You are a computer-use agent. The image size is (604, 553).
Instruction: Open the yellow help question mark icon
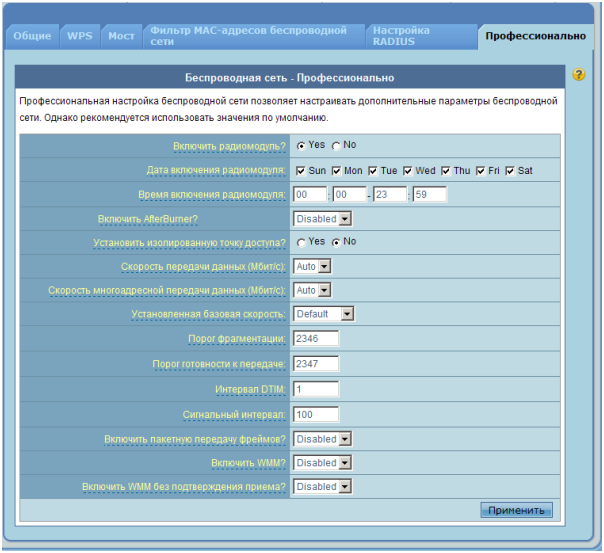579,74
